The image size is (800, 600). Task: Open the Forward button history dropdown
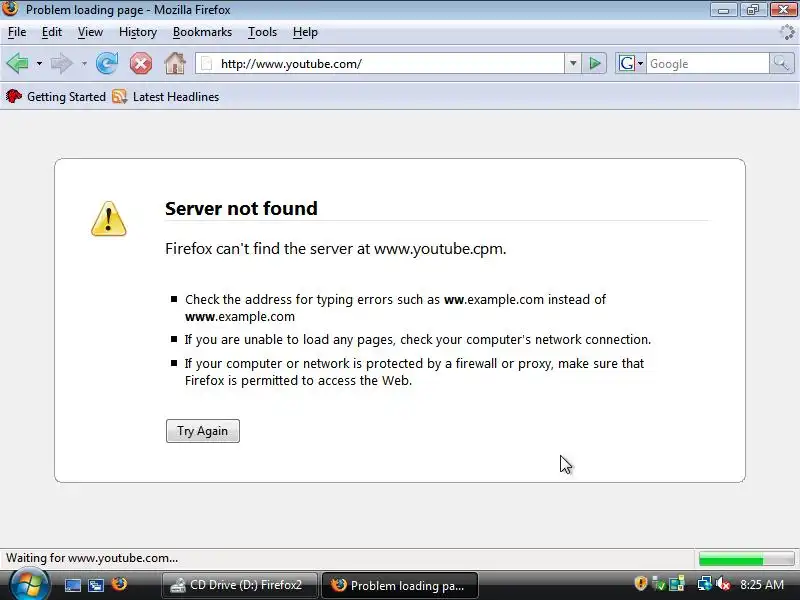84,64
